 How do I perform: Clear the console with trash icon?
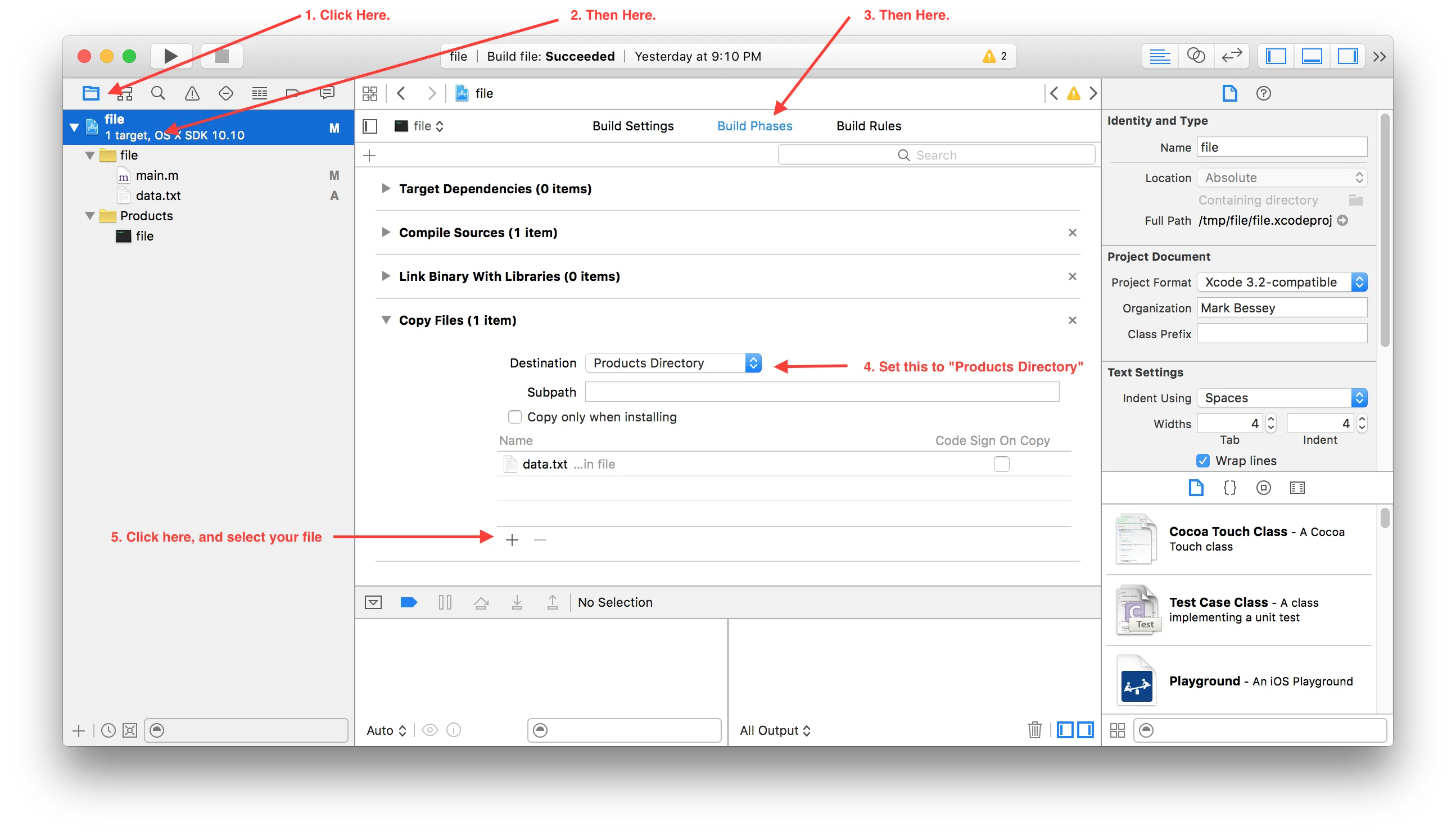(1034, 730)
